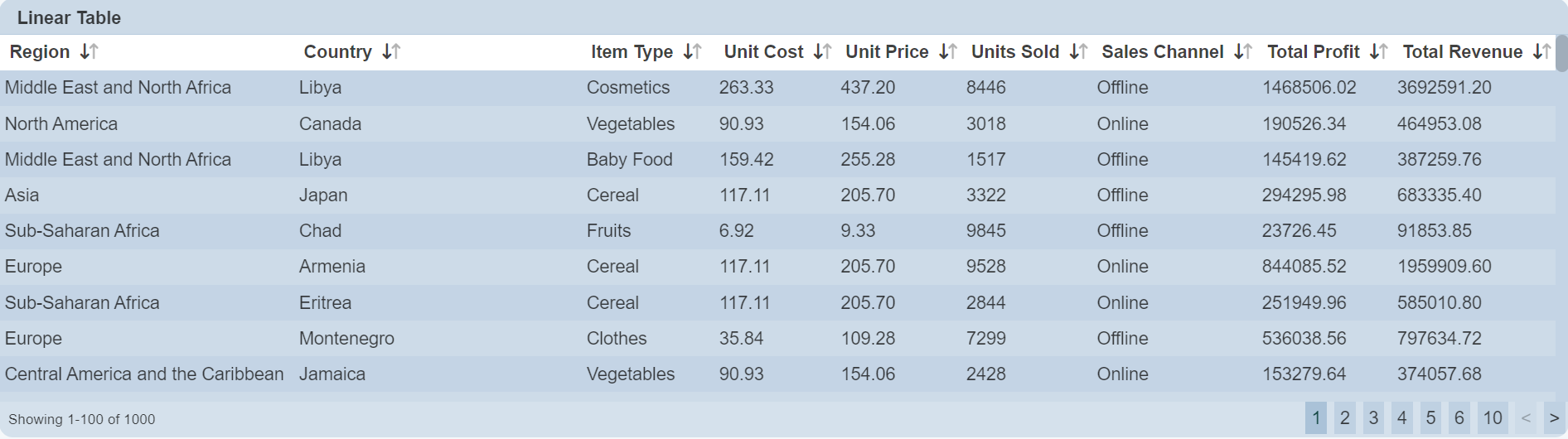1568x439 pixels.
Task: Click the vertical scrollbar thumb
Action: pos(1561,54)
